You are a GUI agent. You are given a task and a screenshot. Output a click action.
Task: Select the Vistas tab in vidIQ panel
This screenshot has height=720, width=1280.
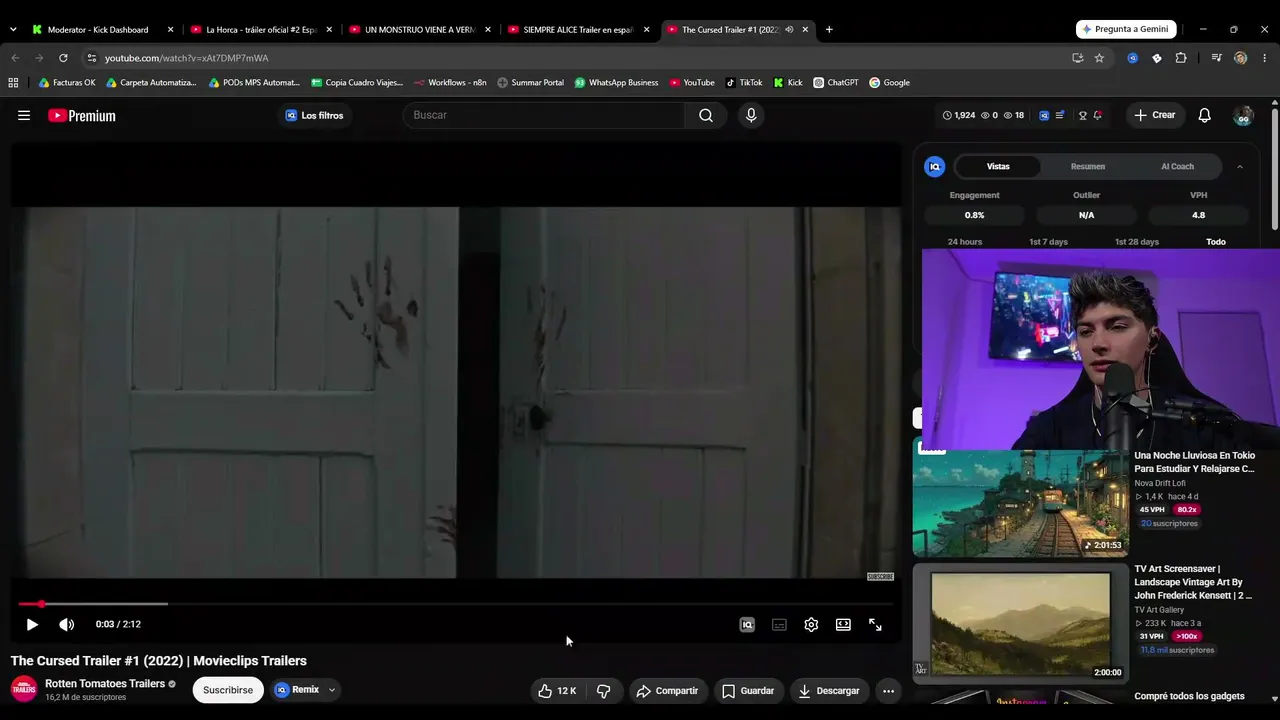tap(998, 166)
